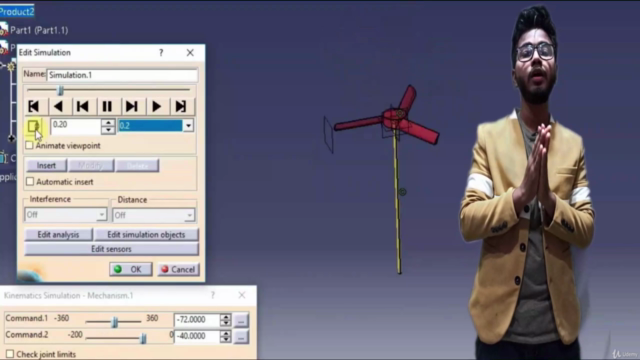Increase Command.1 value

pyautogui.click(x=225, y=316)
